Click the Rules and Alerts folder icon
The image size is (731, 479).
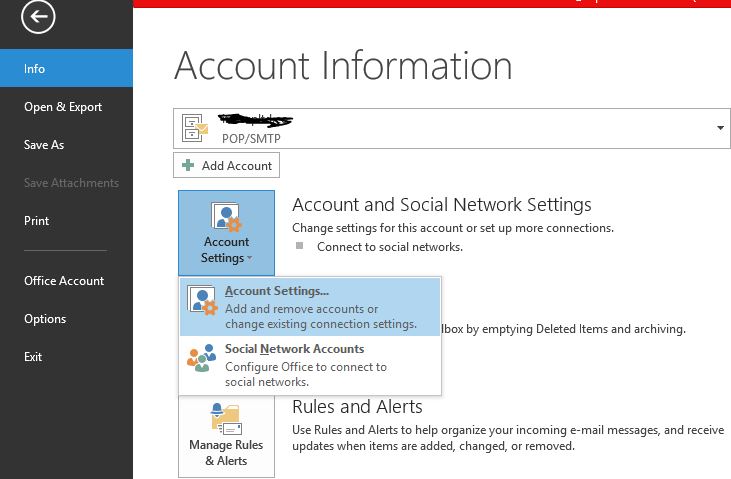coord(226,417)
